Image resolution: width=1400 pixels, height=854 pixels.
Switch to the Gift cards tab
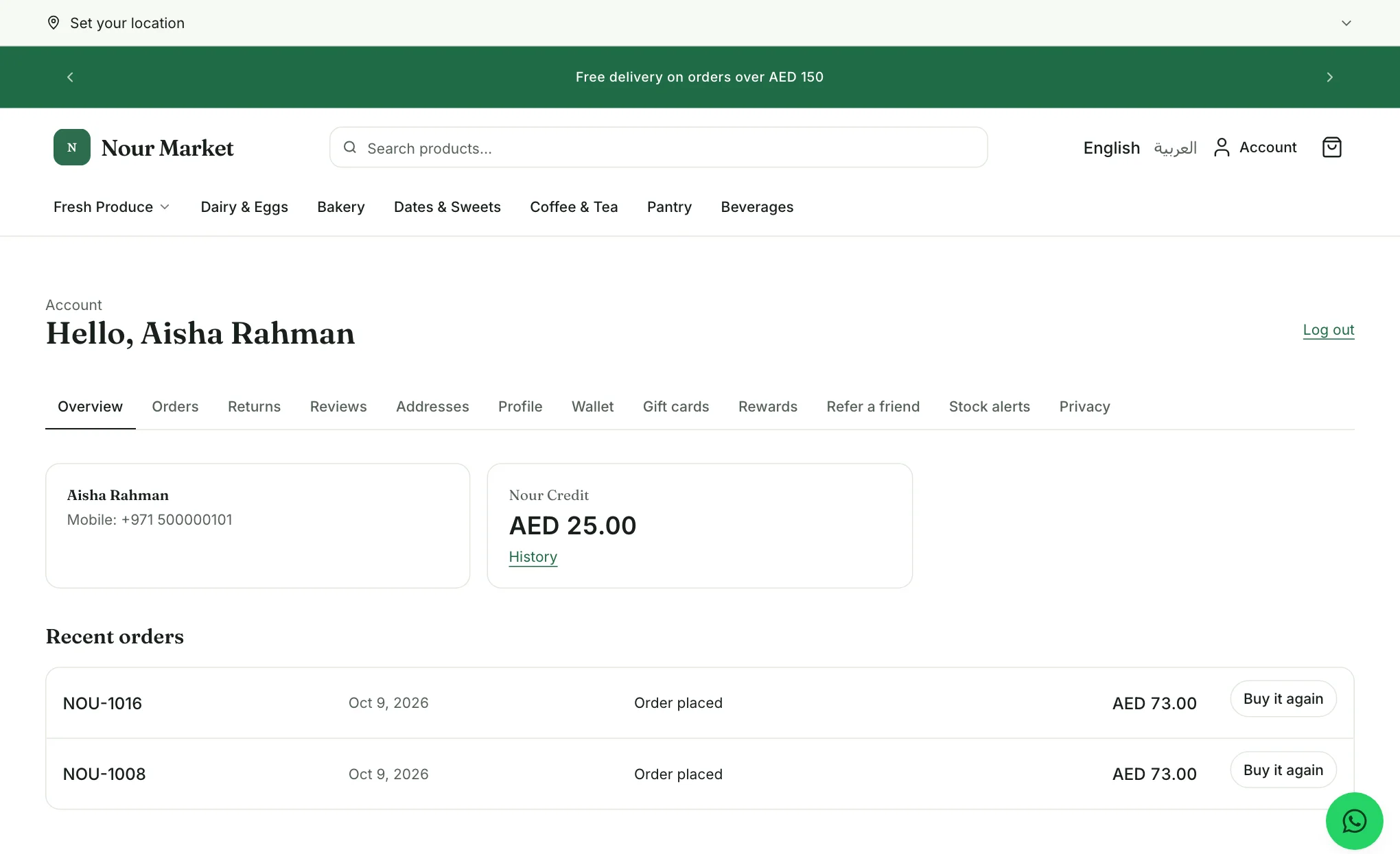coord(676,407)
